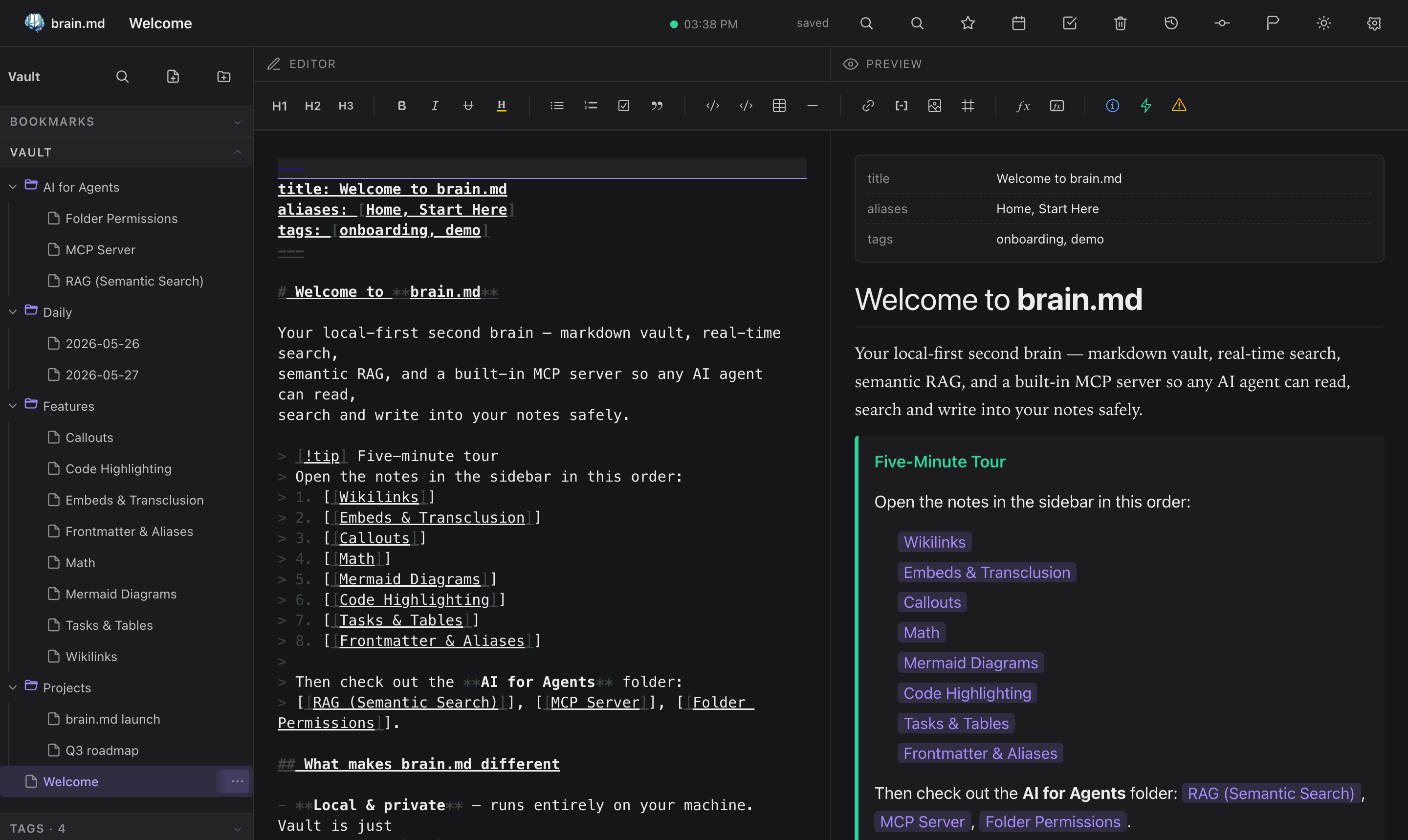
Task: Insert blue info callout
Action: coord(1113,106)
